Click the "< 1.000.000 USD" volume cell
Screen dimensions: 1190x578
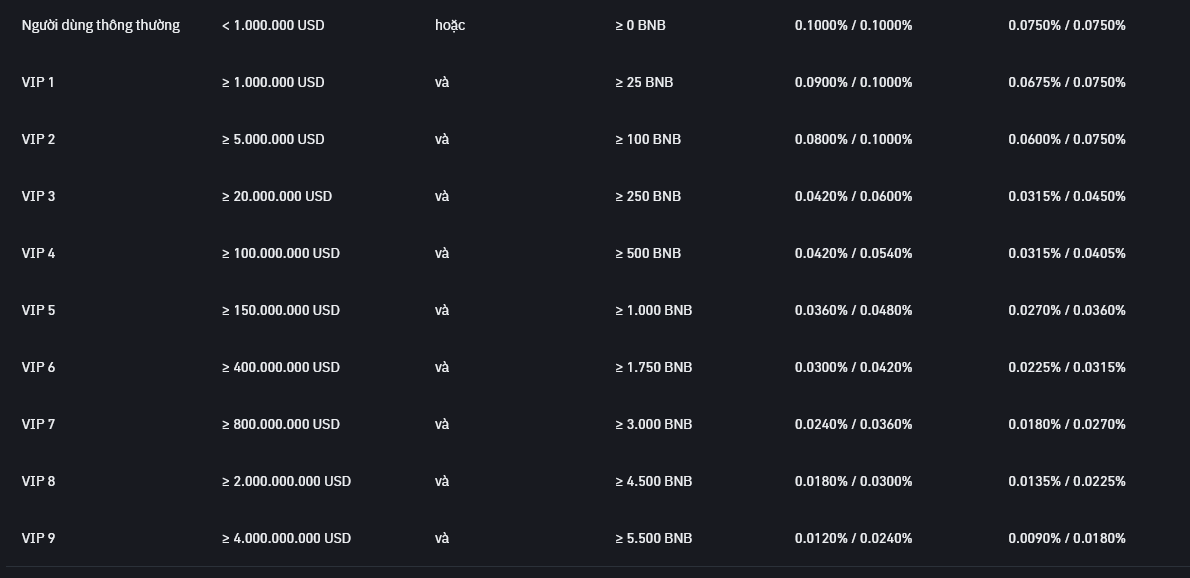(x=273, y=25)
